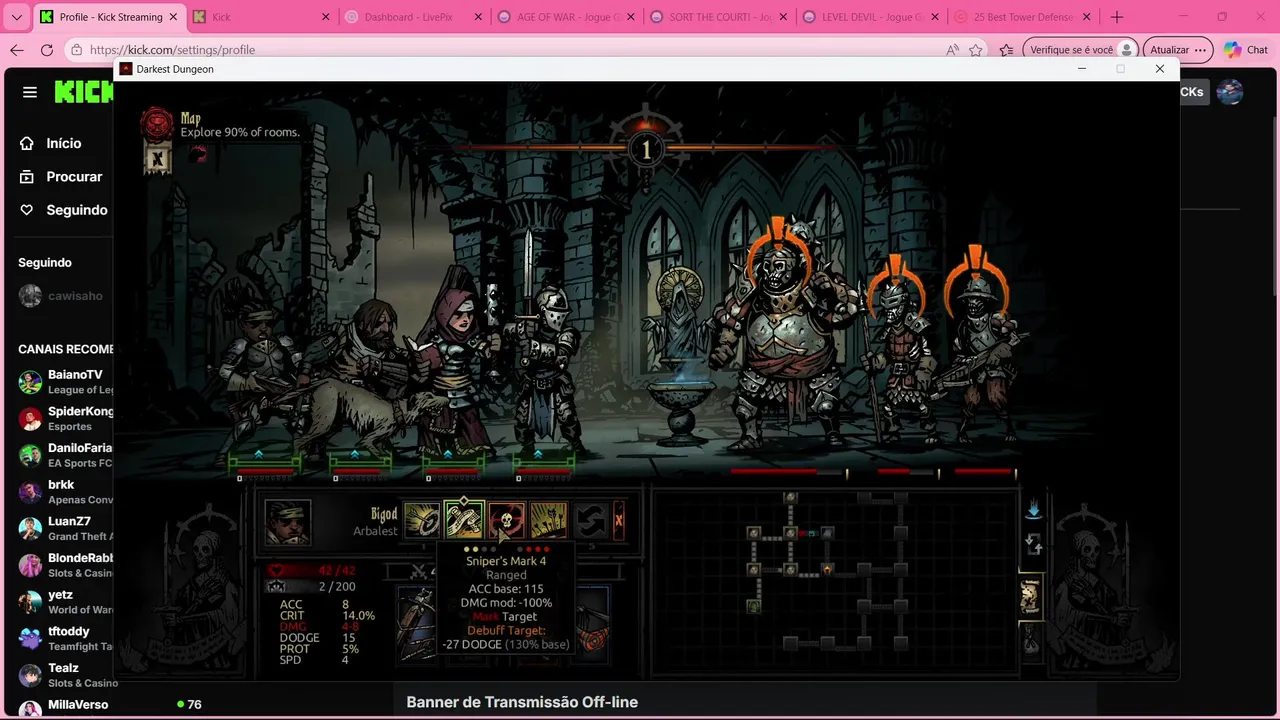Select the inventory sack tab
This screenshot has height=720, width=1280.
[x=1030, y=641]
